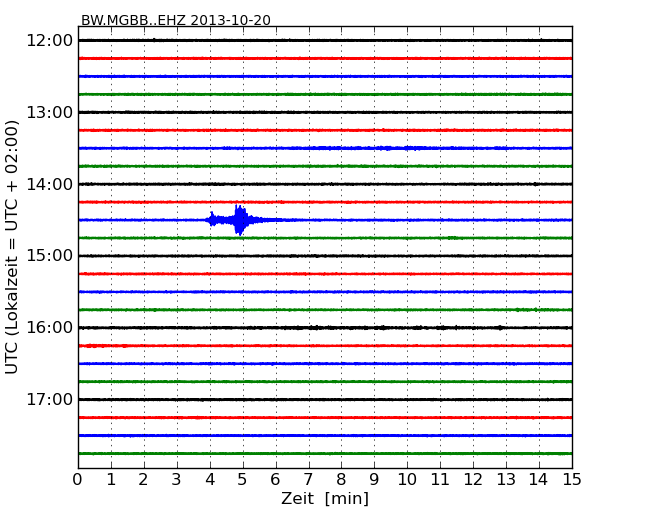The width and height of the screenshot is (650, 520).
Task: Click the x-axis tick label 8
Action: tap(342, 480)
